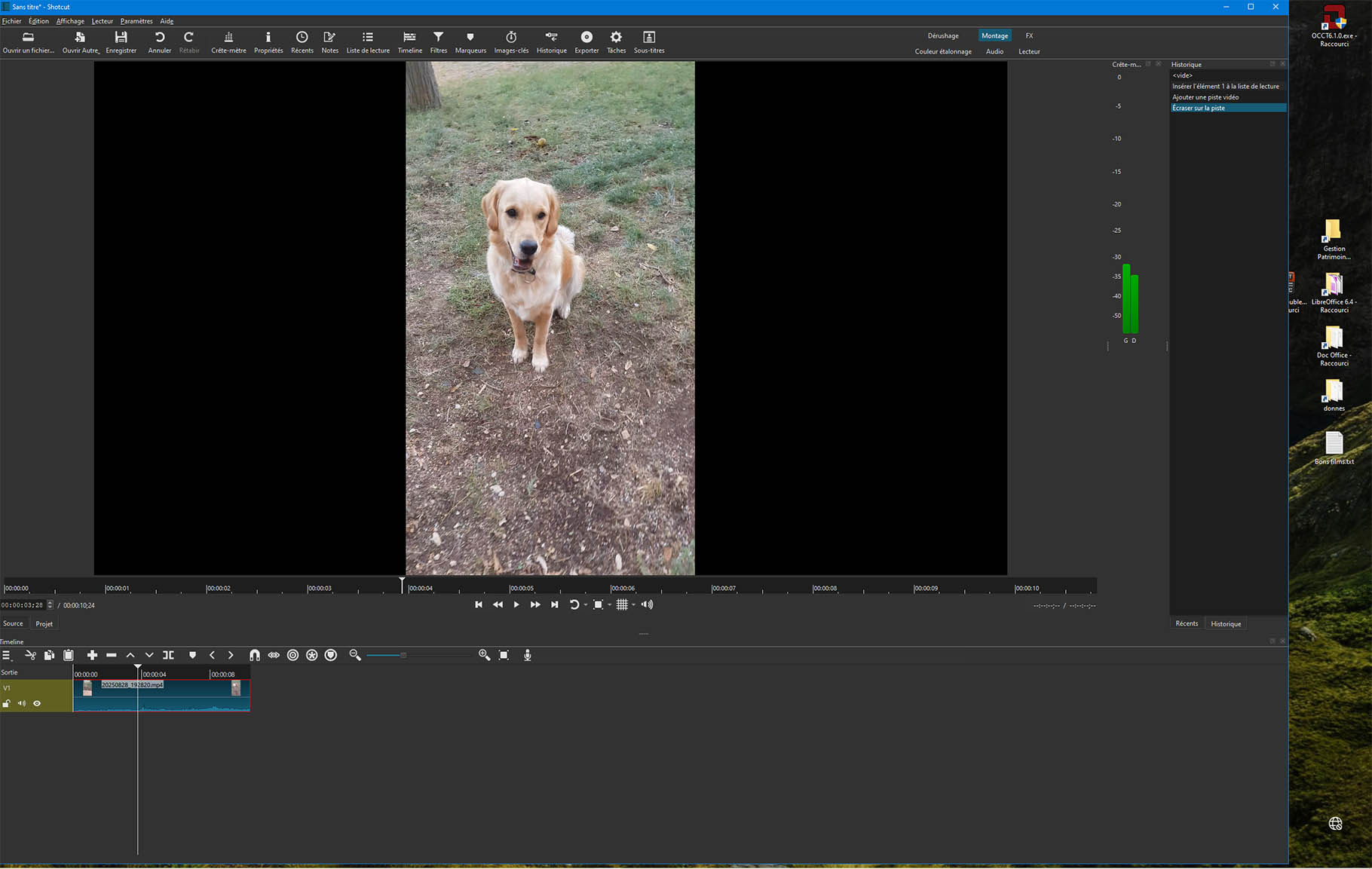Toggle player loop button
This screenshot has height=869, width=1372.
(574, 604)
